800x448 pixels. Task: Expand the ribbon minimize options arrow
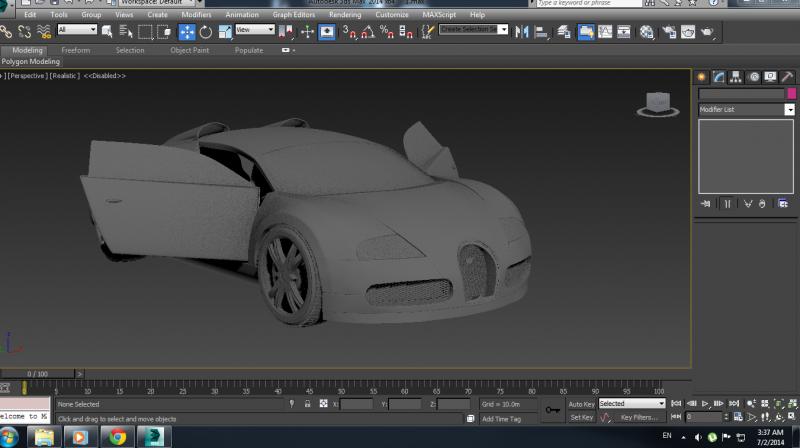pyautogui.click(x=294, y=51)
